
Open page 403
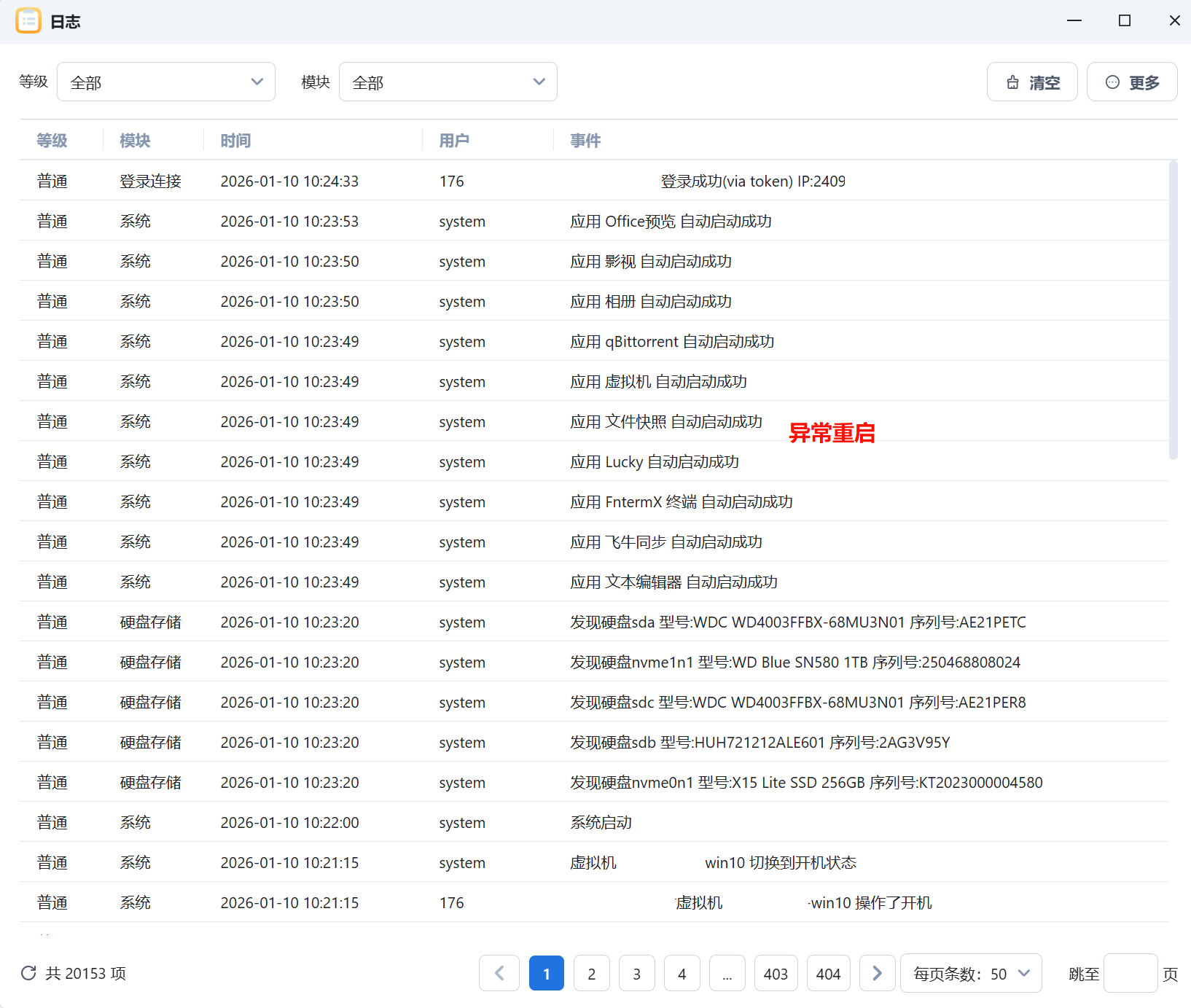[776, 973]
